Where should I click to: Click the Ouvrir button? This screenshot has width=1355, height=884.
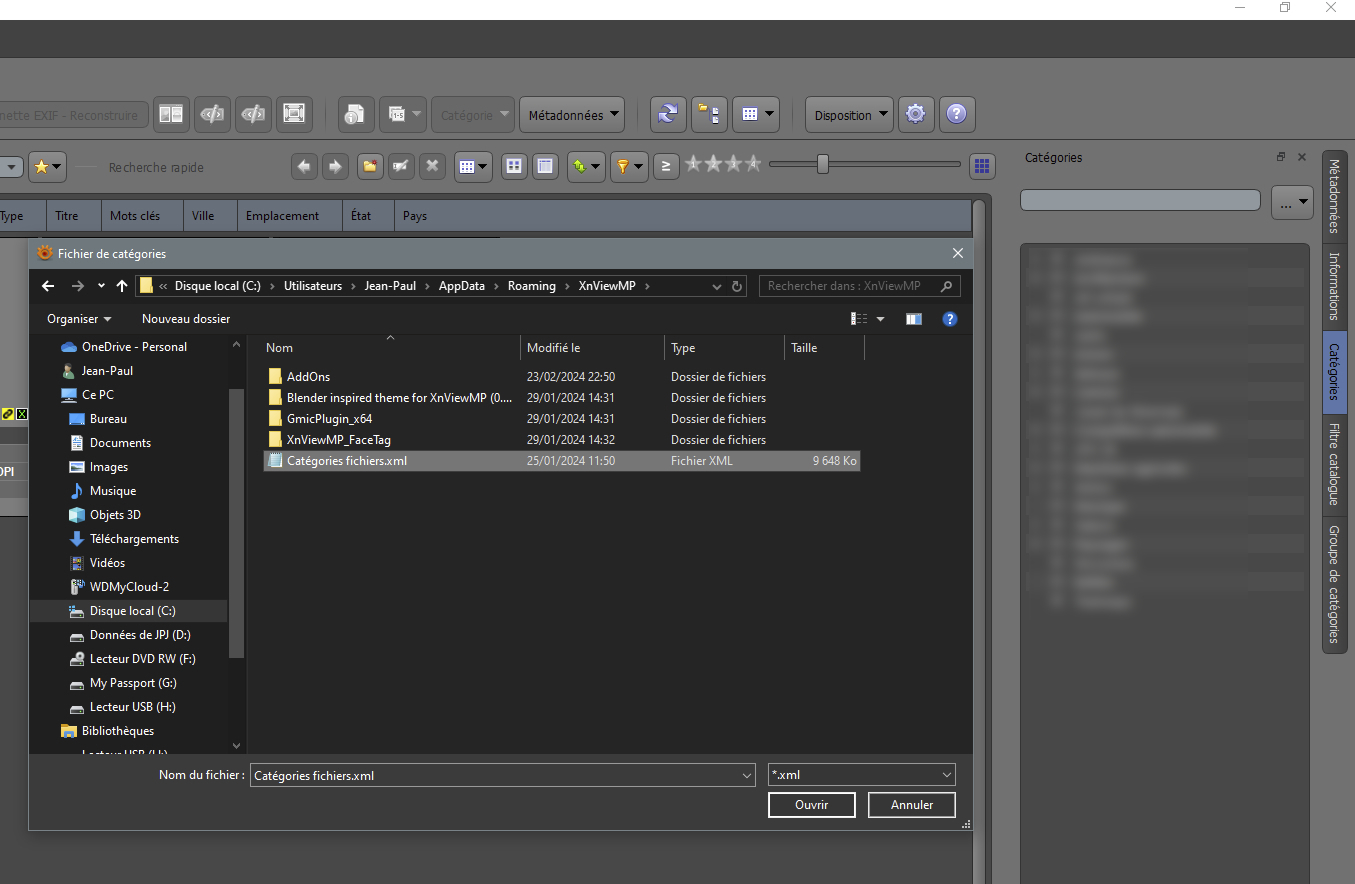click(811, 805)
